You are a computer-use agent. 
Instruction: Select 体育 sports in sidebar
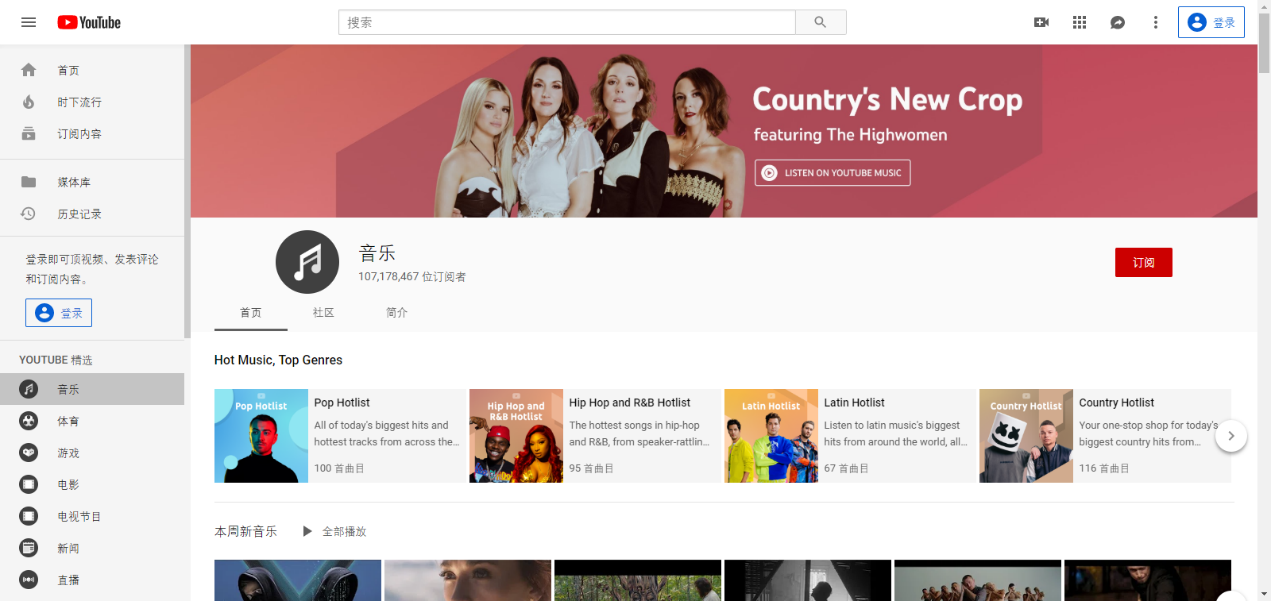(92, 421)
